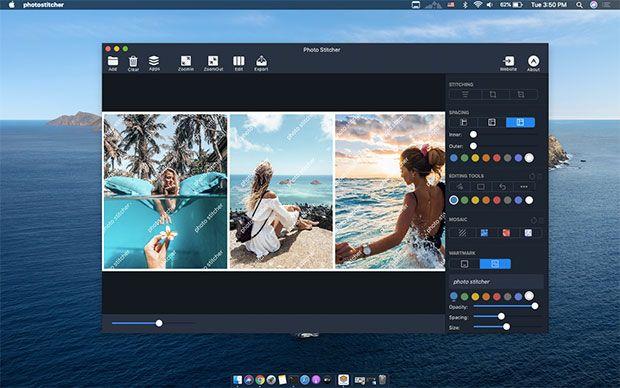Open the three-dots option in Editing Tools
This screenshot has width=620, height=388.
[x=524, y=187]
